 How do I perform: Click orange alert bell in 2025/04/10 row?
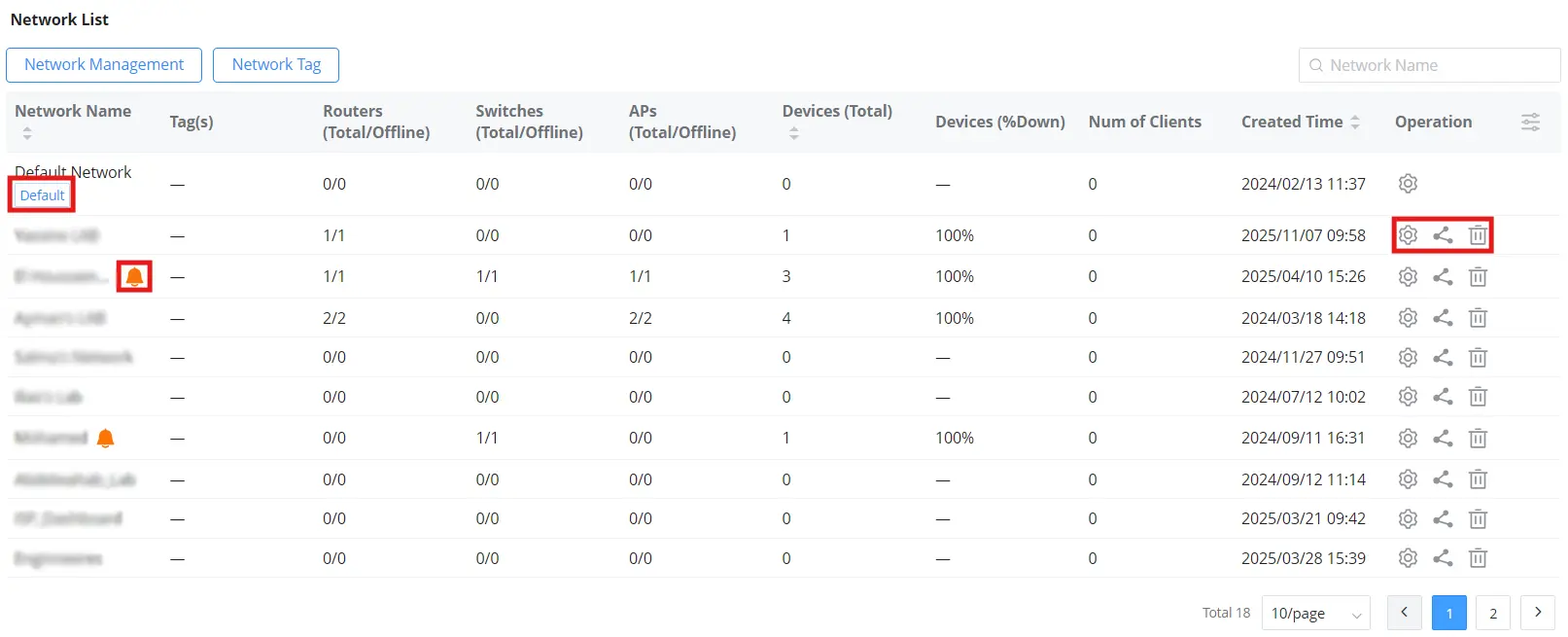[x=135, y=277]
